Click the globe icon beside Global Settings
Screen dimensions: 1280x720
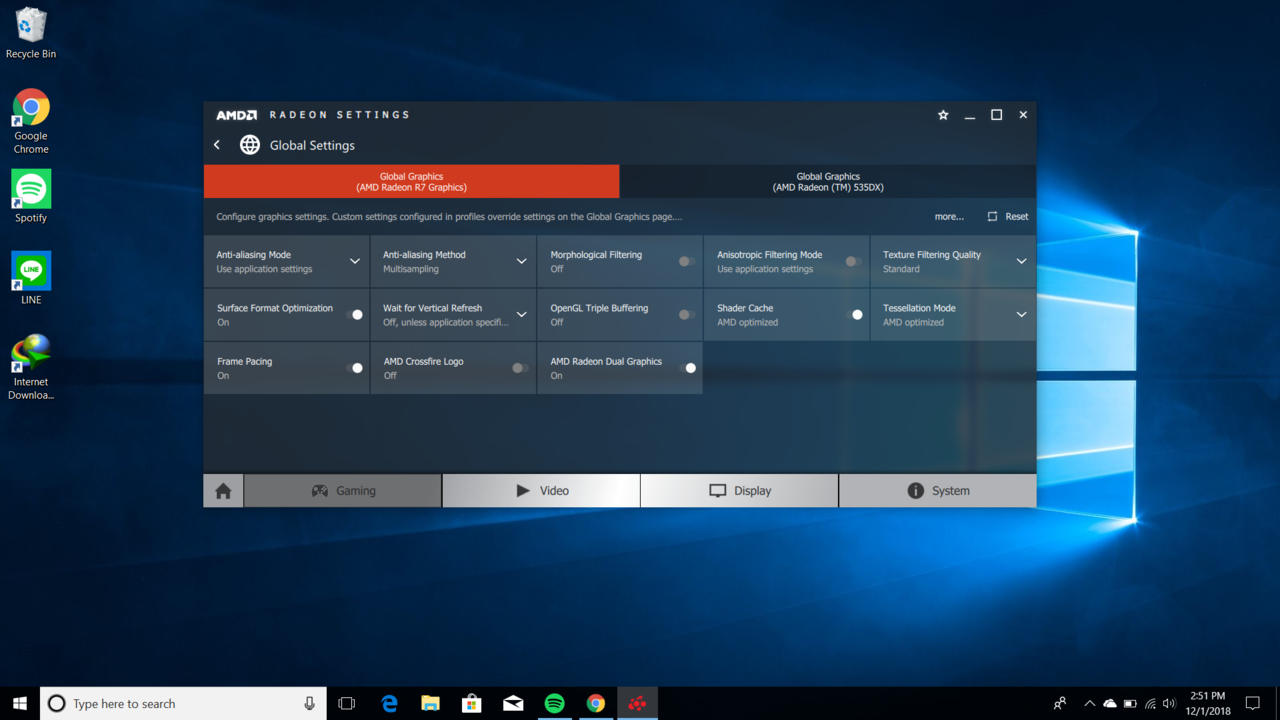point(250,145)
